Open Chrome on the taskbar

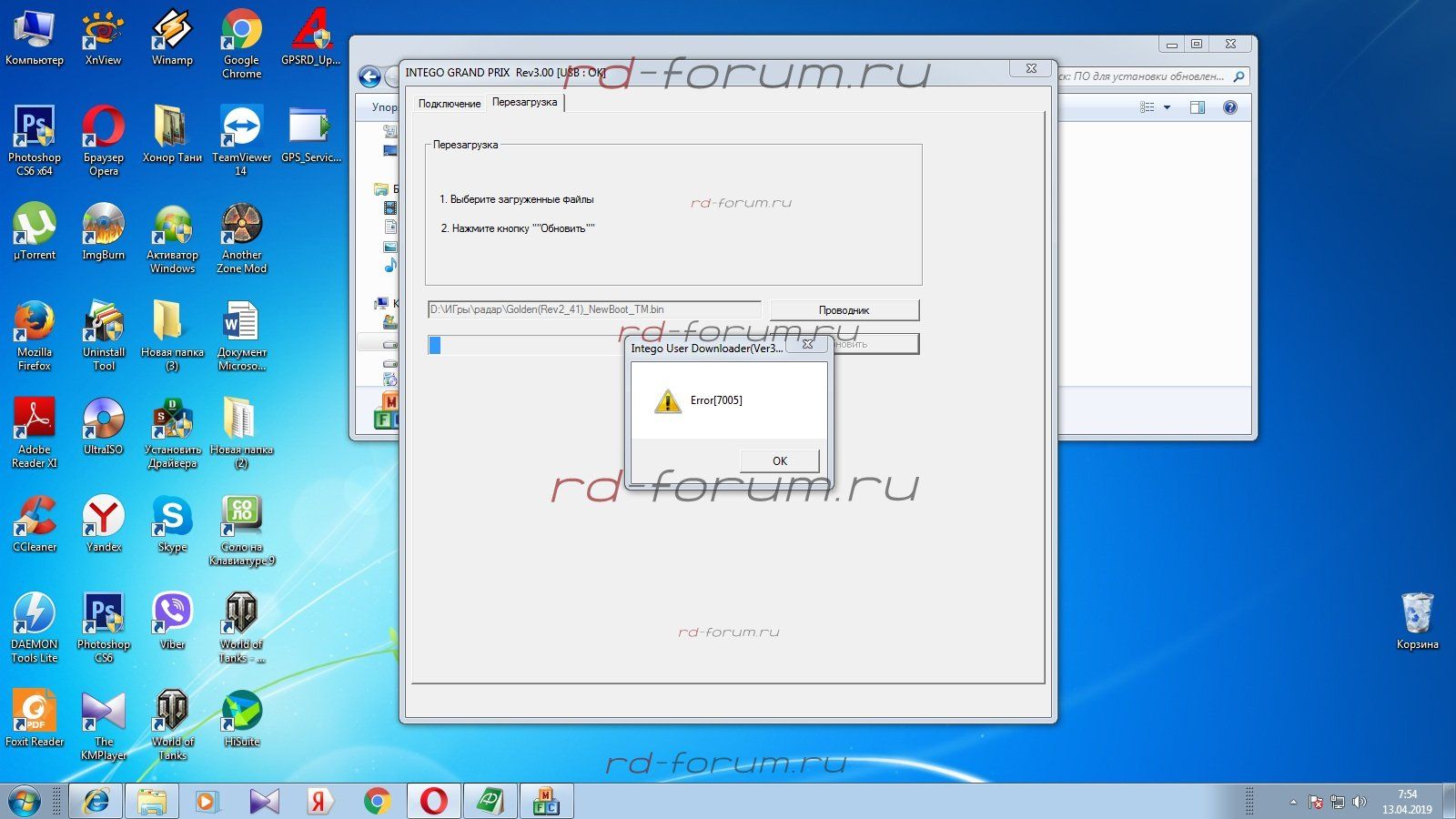tap(378, 802)
